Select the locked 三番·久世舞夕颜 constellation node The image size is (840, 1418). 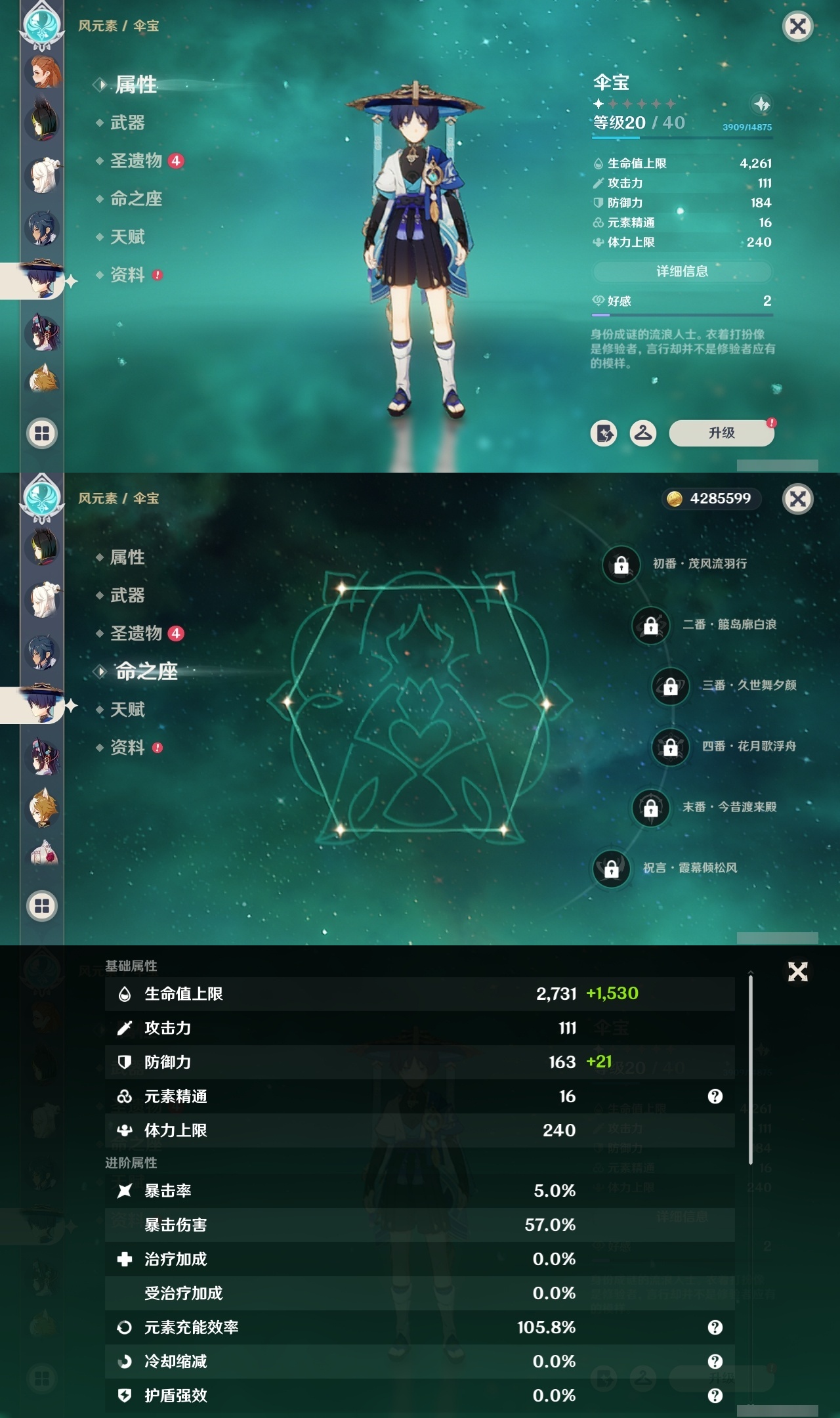click(x=670, y=686)
